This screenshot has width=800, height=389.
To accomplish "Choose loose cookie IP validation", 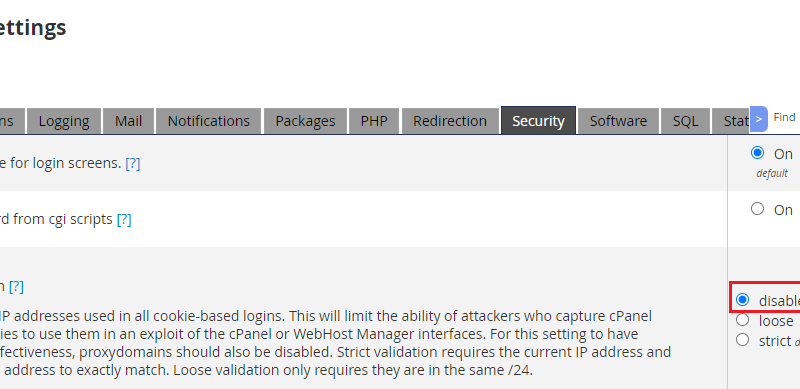I will tap(742, 320).
